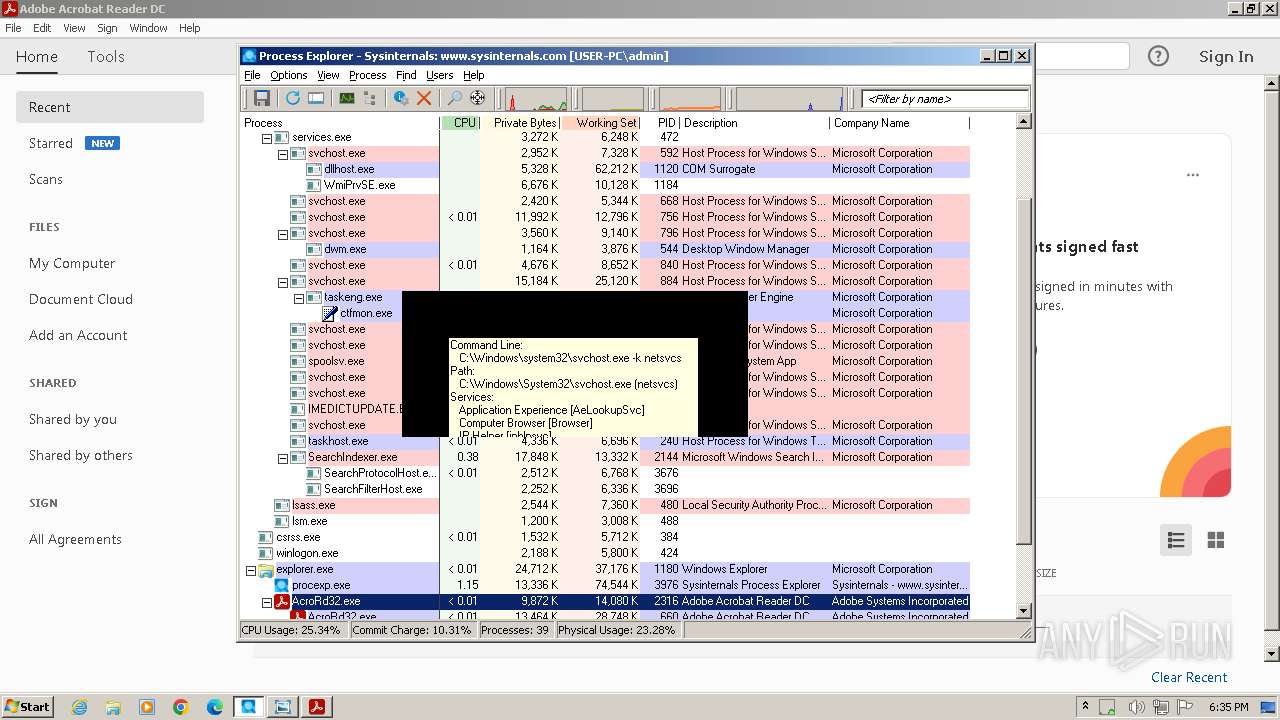Open the Starred section in Acrobat sidebar

(x=51, y=143)
